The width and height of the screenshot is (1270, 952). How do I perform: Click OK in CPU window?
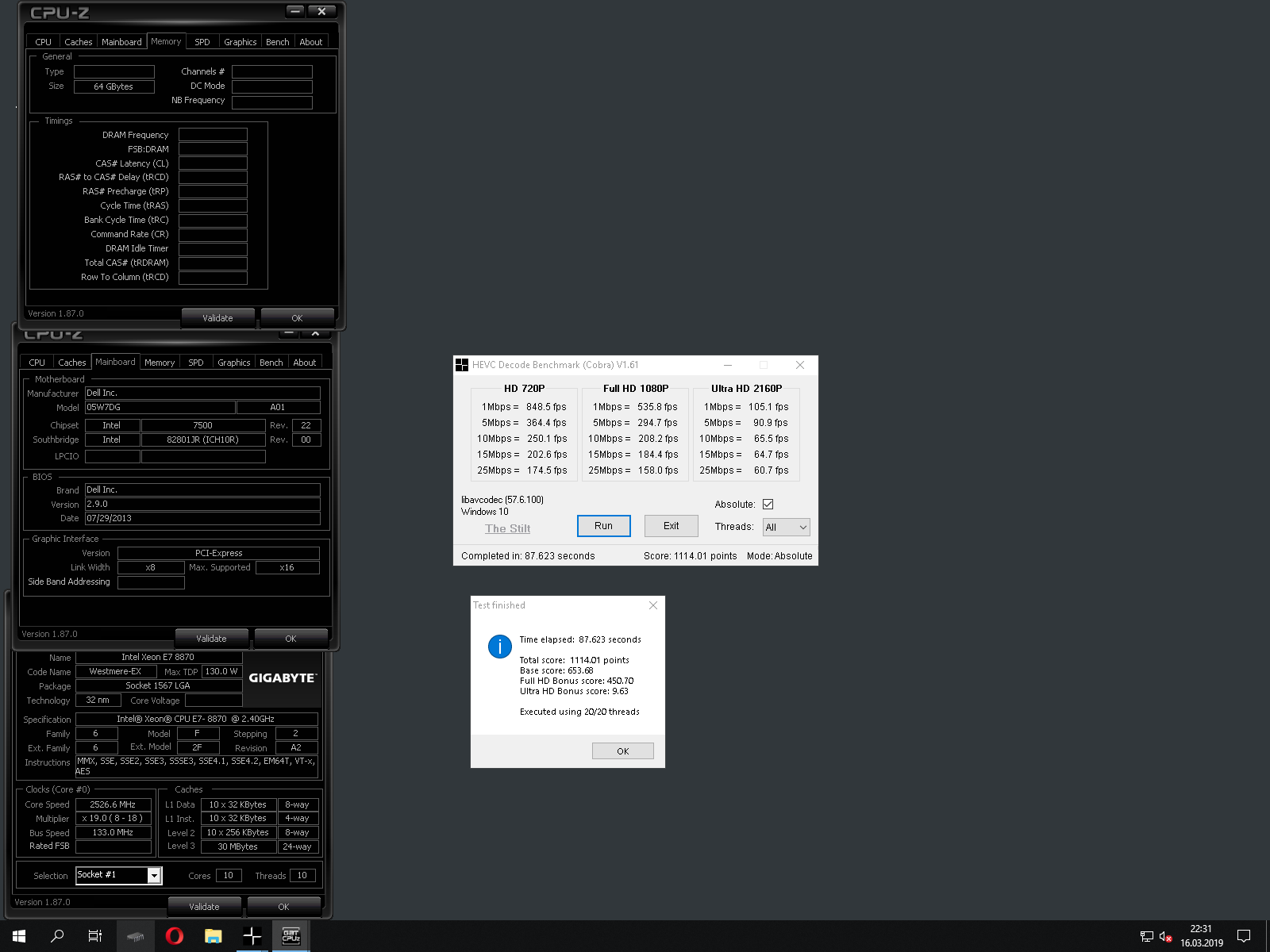click(283, 907)
